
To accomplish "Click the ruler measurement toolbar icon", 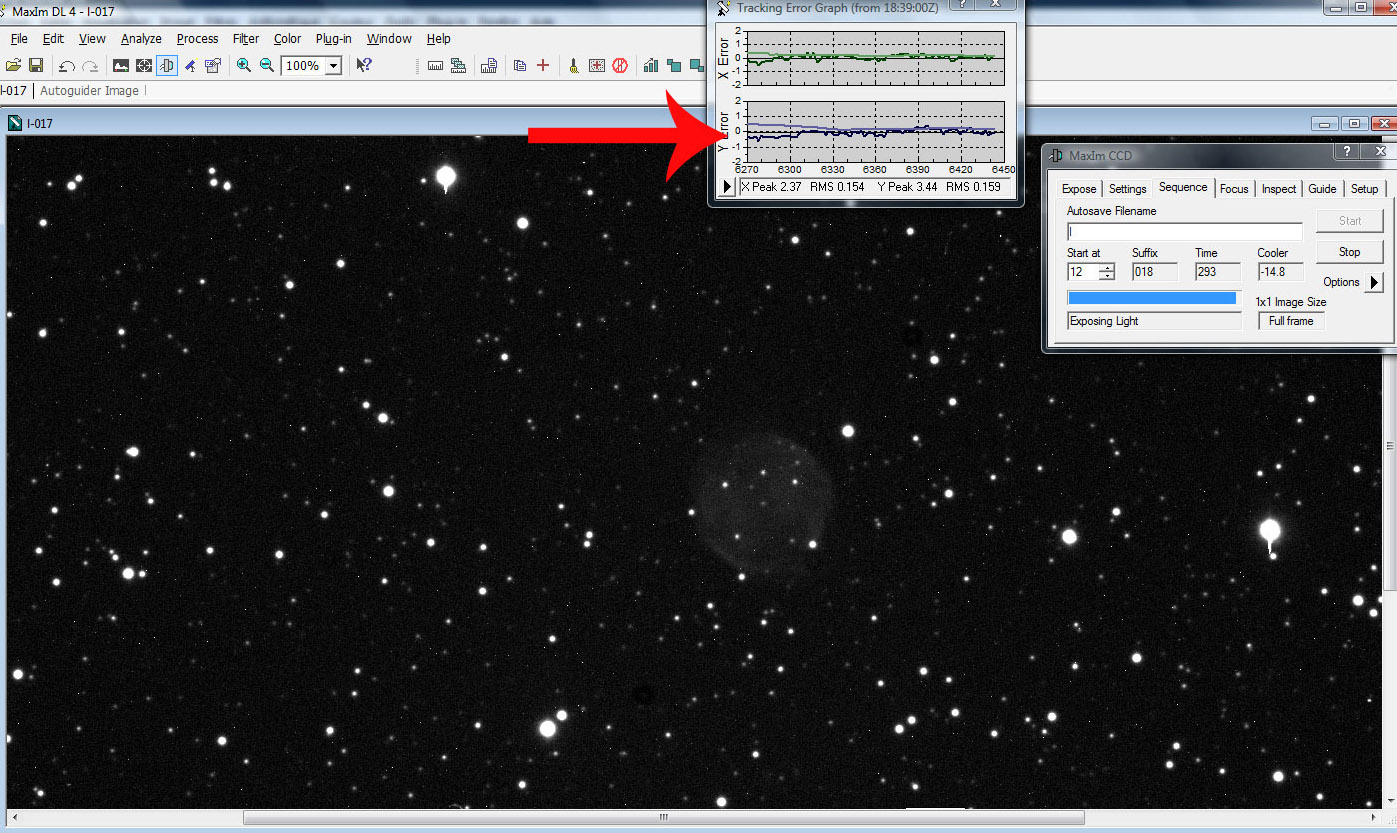I will (435, 66).
